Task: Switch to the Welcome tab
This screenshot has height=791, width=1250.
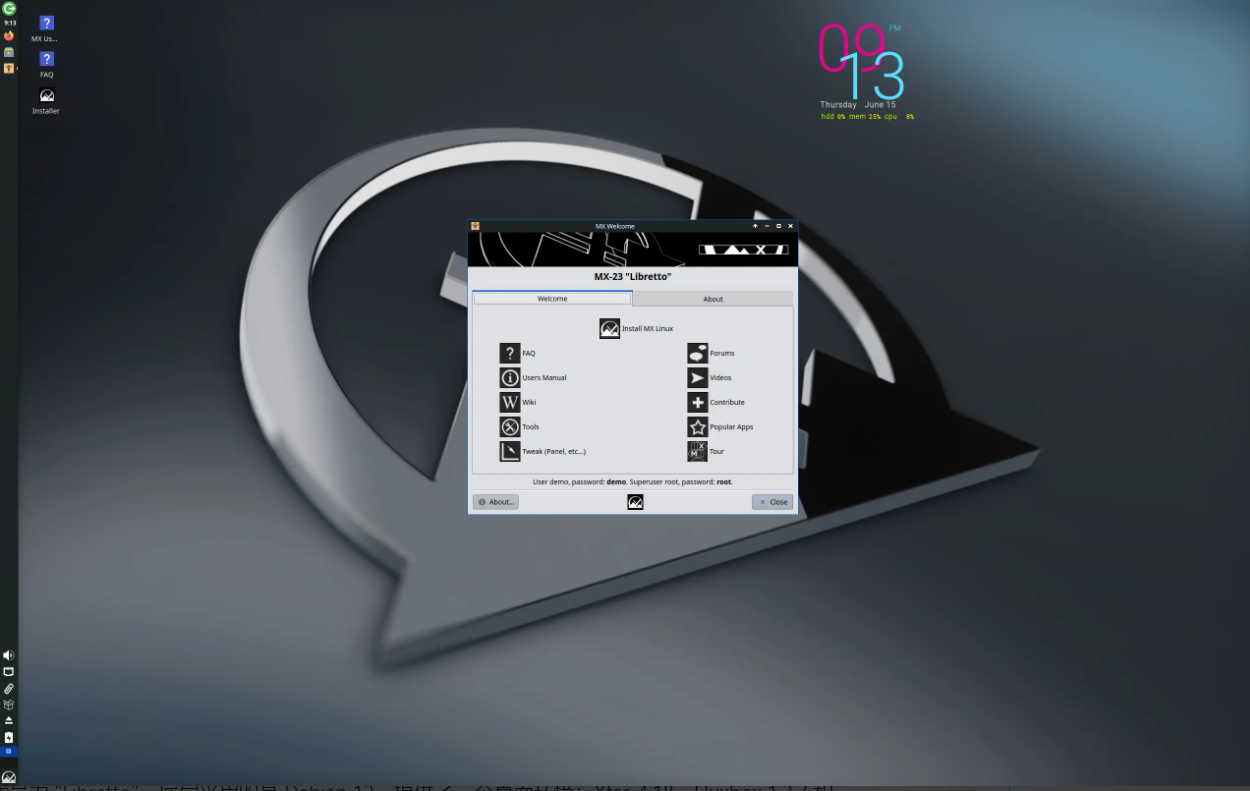Action: (552, 298)
